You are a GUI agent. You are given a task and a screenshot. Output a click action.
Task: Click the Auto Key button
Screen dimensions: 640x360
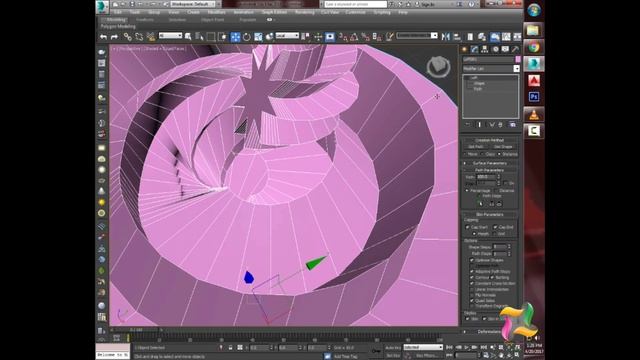tap(393, 347)
